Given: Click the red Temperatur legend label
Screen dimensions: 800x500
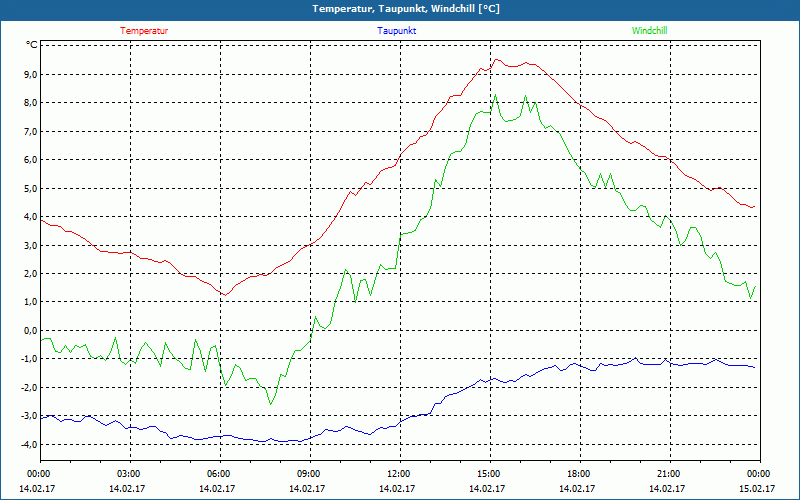Looking at the screenshot, I should [x=144, y=31].
